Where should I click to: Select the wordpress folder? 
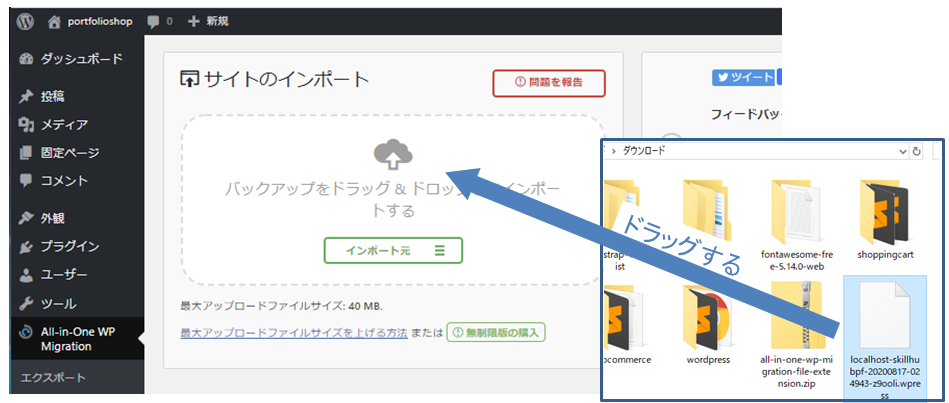[708, 323]
